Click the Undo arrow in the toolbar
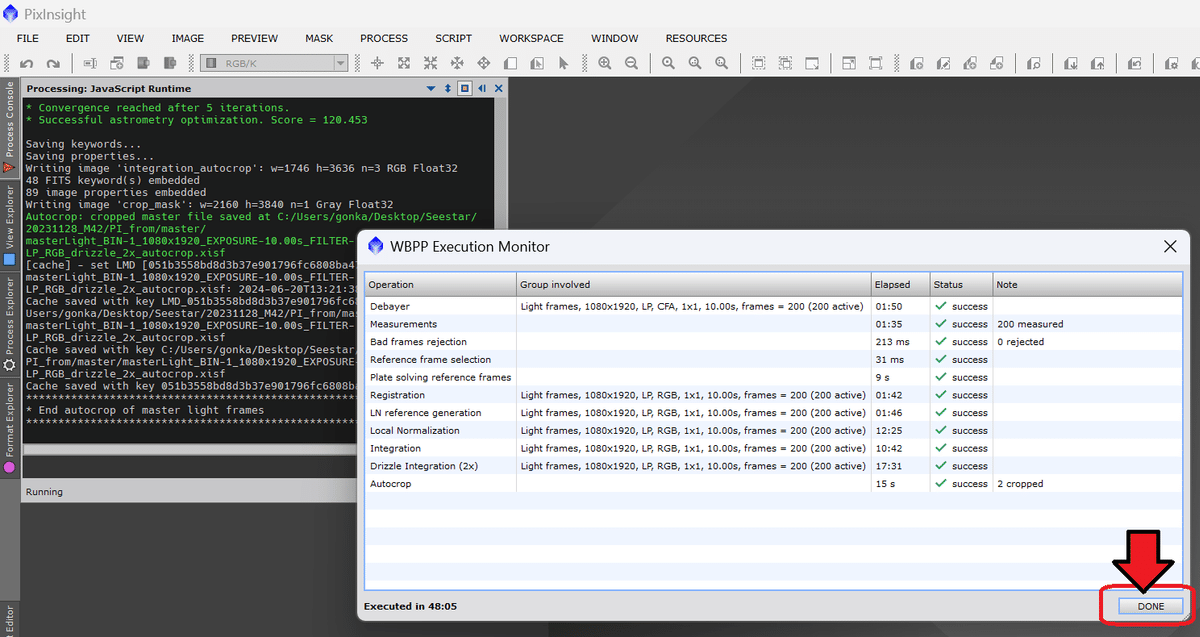The width and height of the screenshot is (1200, 637). click(x=27, y=63)
